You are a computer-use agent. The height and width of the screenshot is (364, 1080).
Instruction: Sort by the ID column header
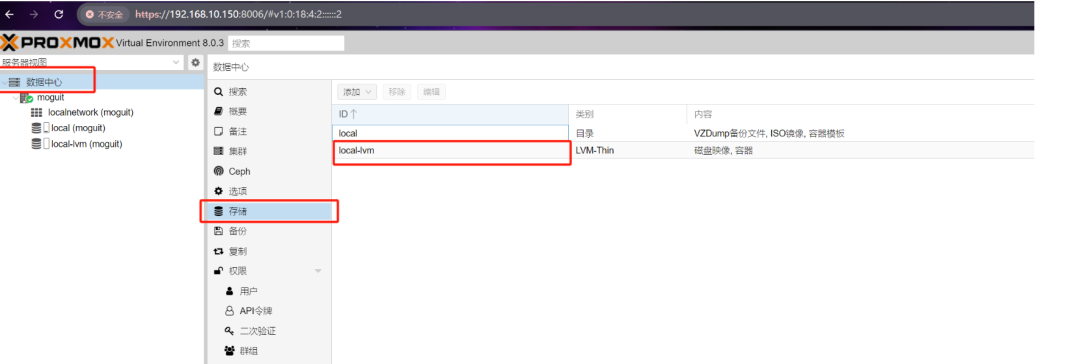tap(450, 114)
